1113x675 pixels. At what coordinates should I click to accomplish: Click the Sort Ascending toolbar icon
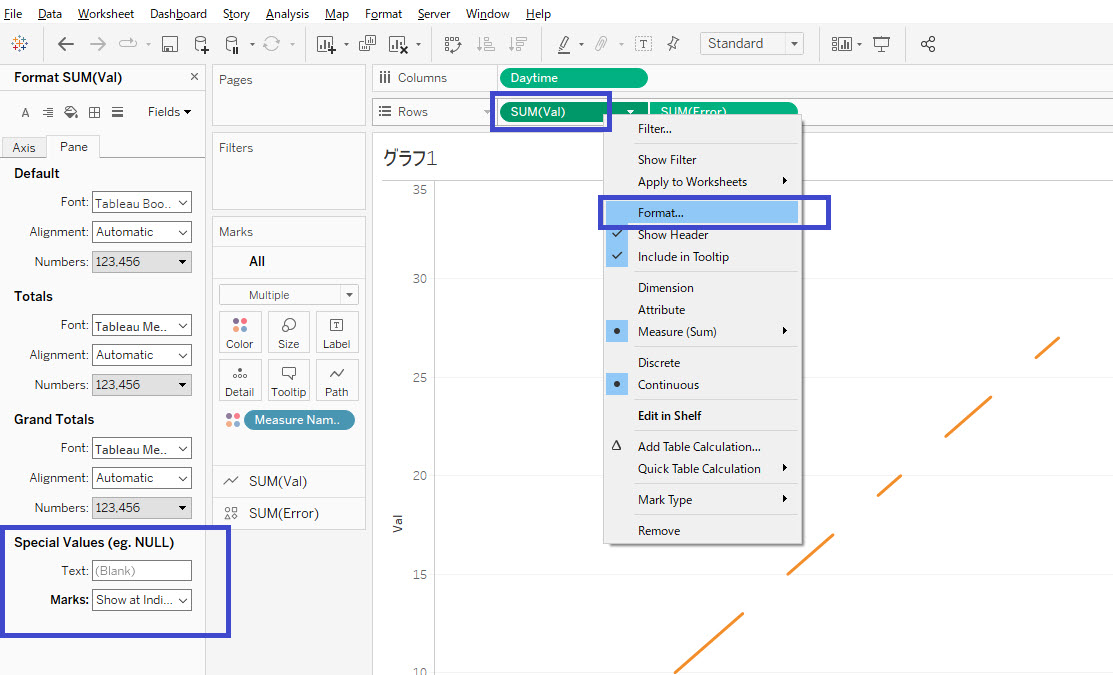pyautogui.click(x=486, y=44)
